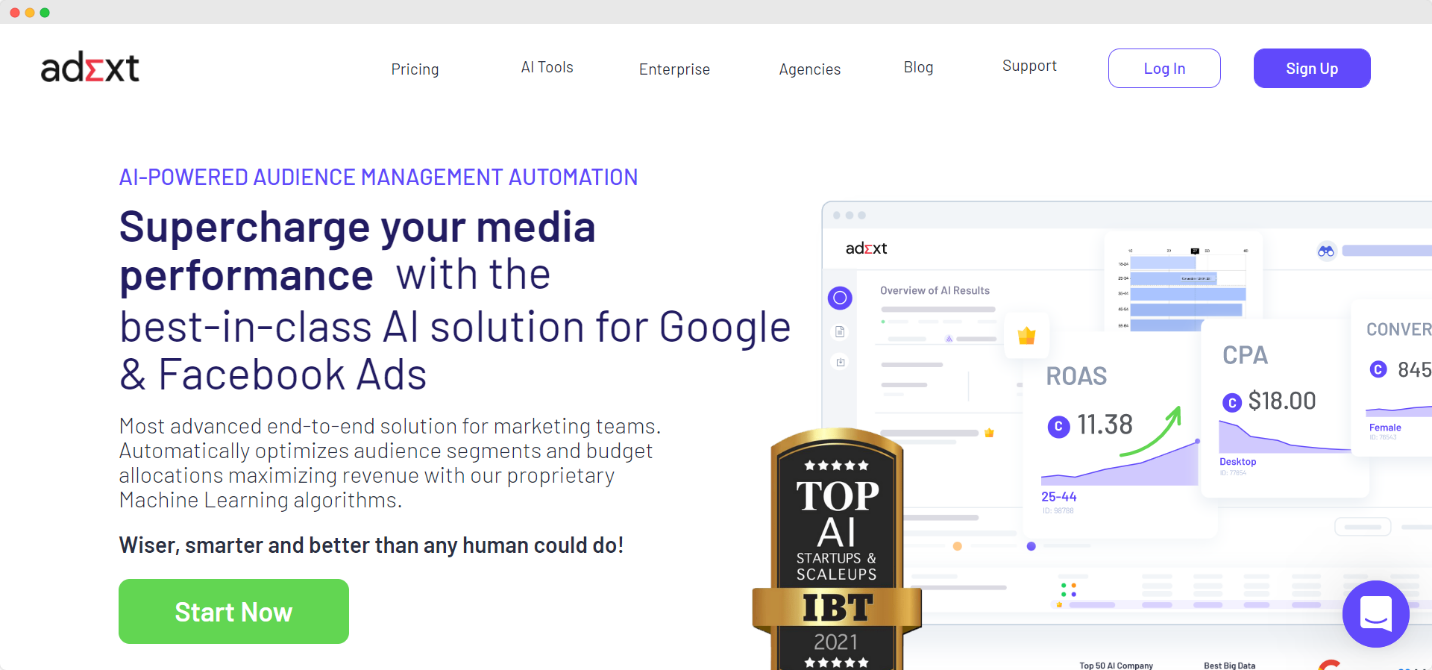This screenshot has width=1432, height=670.
Task: Go to the Enterprise section
Action: pos(674,69)
